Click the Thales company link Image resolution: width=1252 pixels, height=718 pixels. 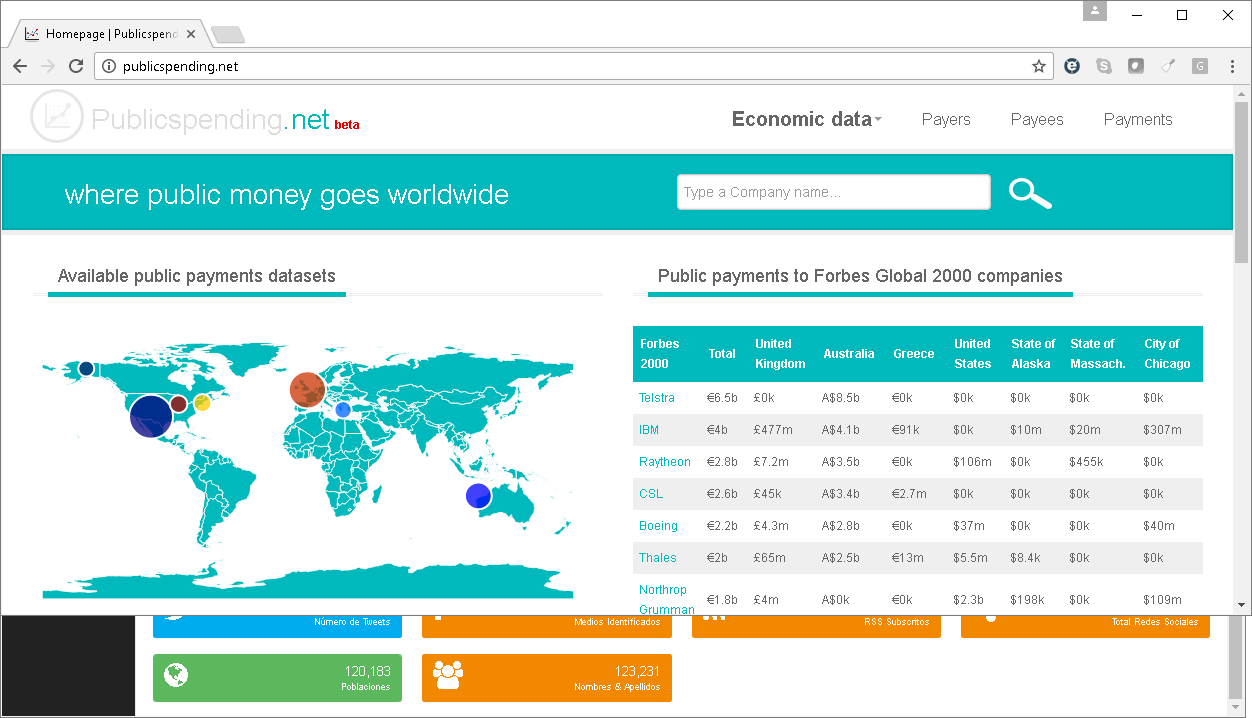click(658, 558)
